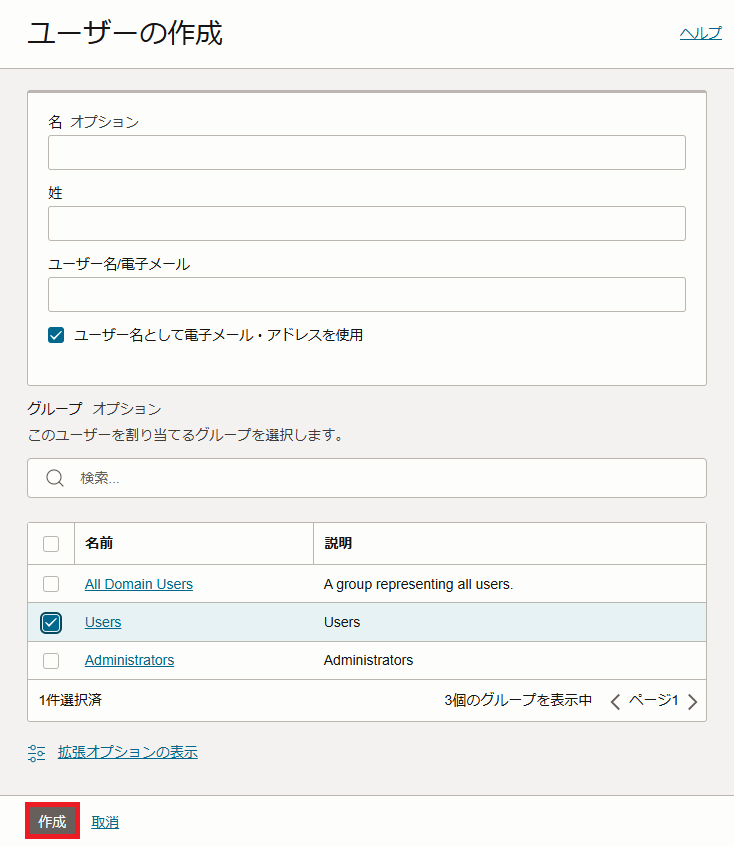The image size is (734, 846).
Task: Uncheck the Users group checkbox
Action: point(51,623)
